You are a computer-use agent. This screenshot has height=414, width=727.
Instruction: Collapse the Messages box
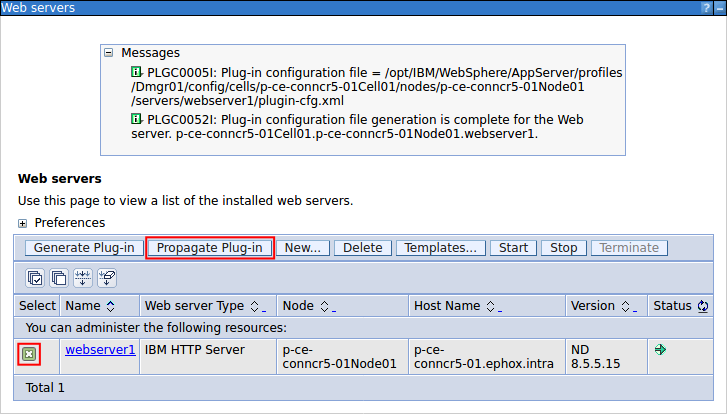(x=109, y=53)
